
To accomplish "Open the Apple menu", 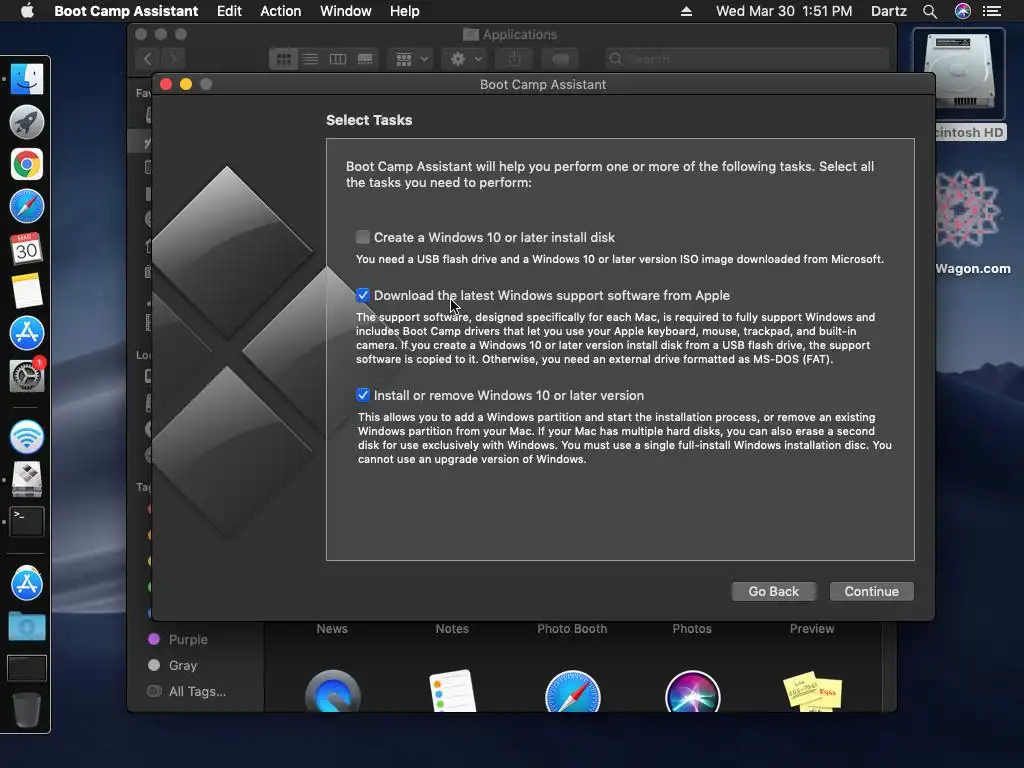I will pyautogui.click(x=27, y=11).
